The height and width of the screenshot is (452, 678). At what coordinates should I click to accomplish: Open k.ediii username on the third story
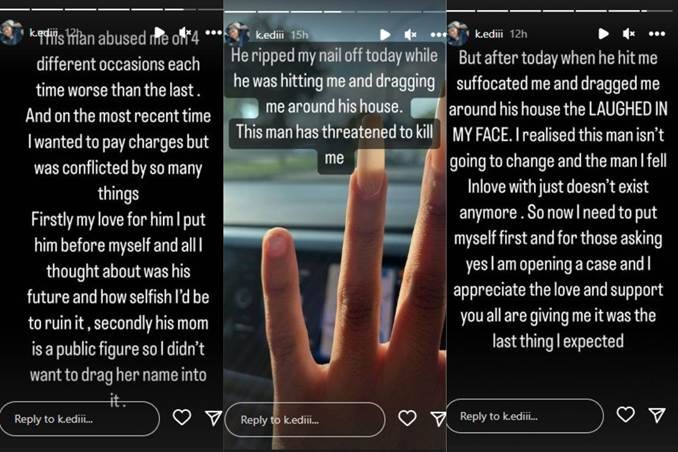pyautogui.click(x=489, y=34)
